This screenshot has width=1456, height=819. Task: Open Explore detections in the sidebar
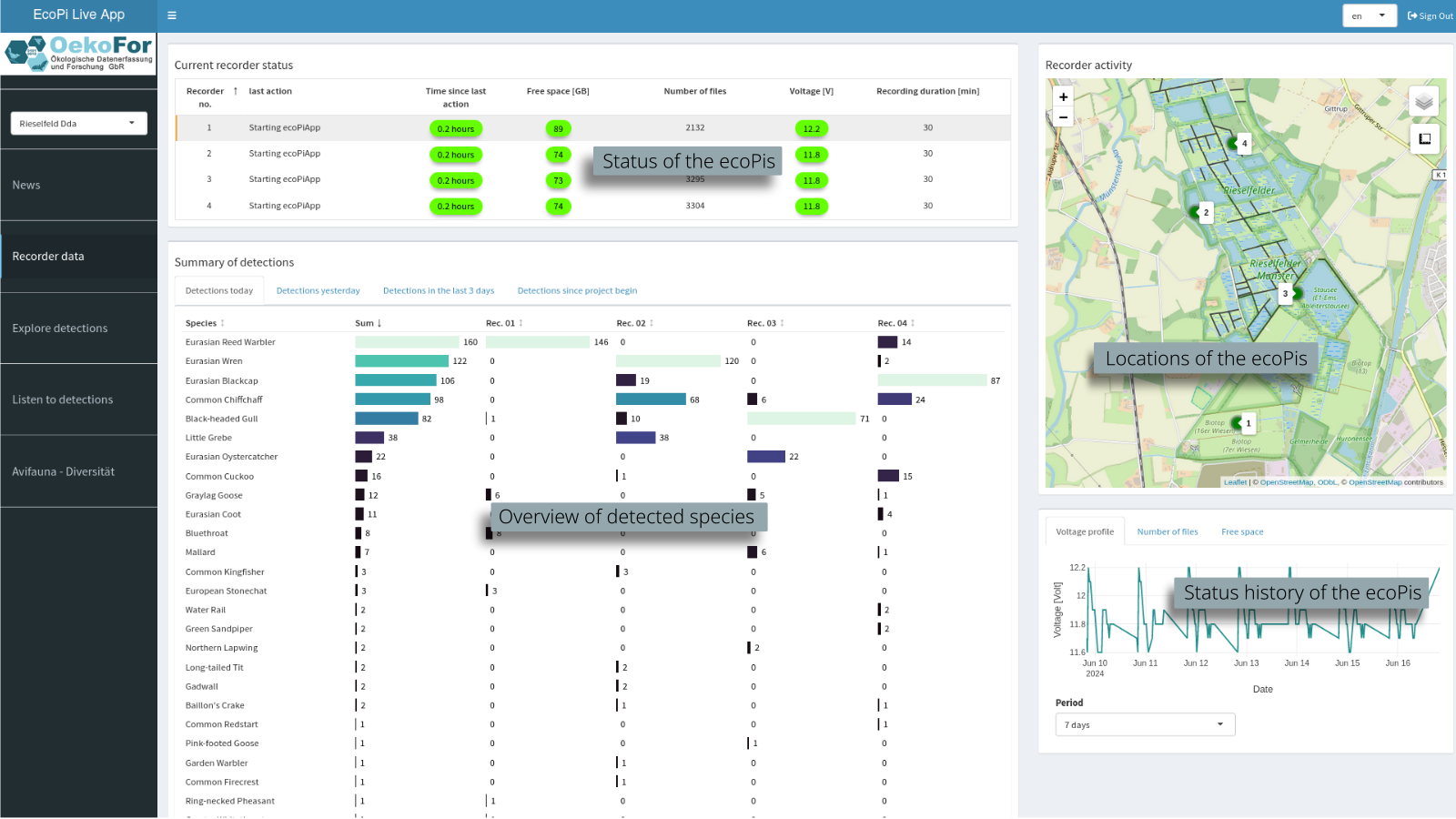[60, 329]
